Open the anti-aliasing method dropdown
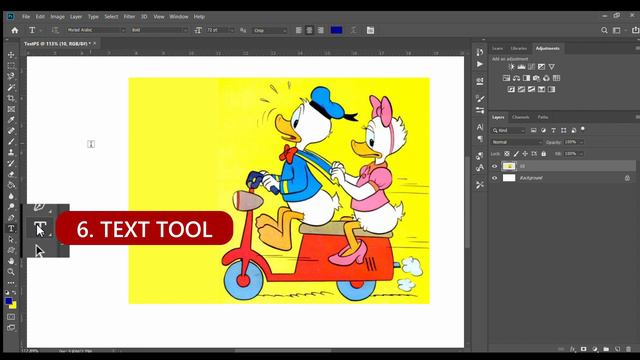 270,30
